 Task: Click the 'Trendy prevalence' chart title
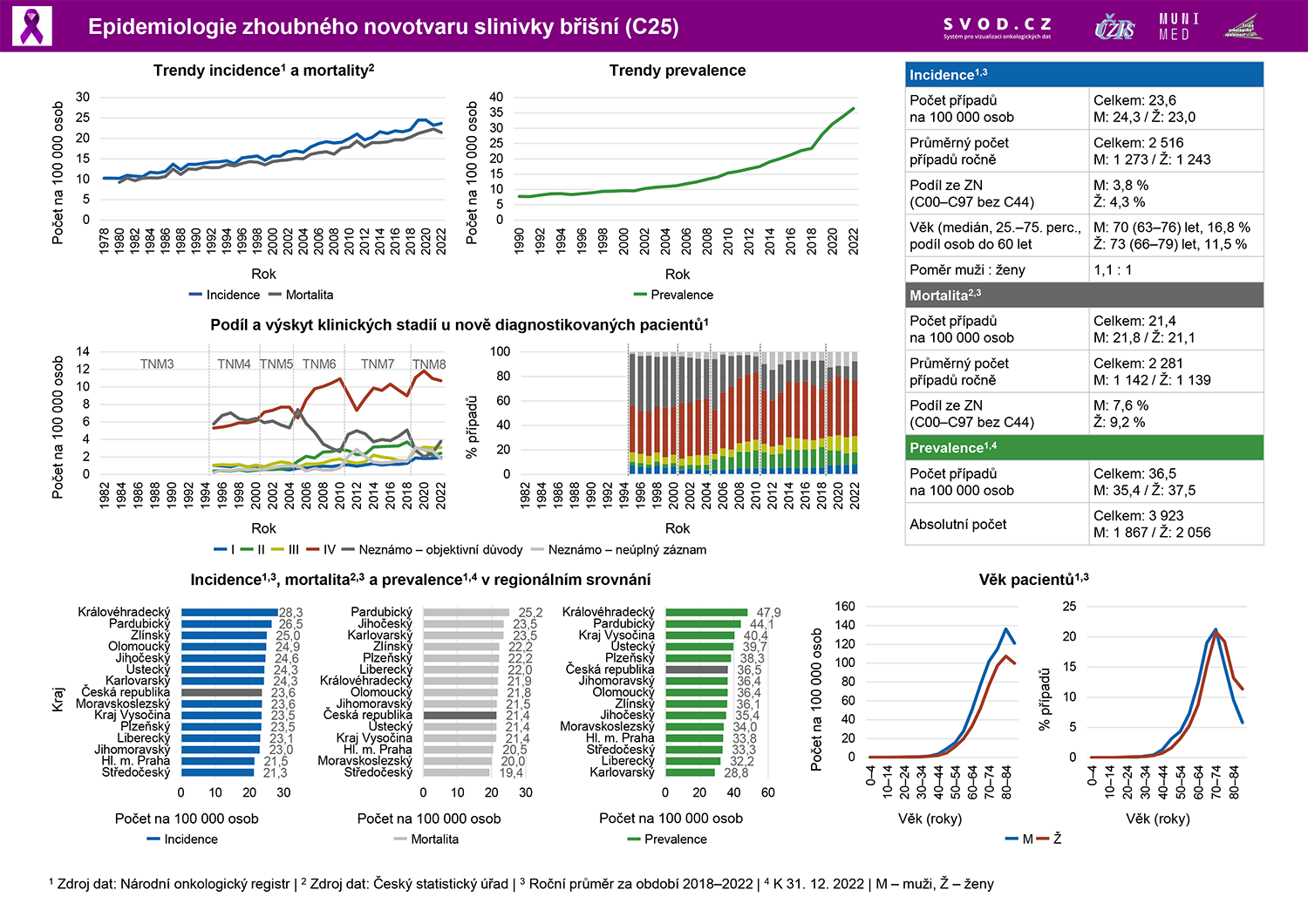point(678,71)
